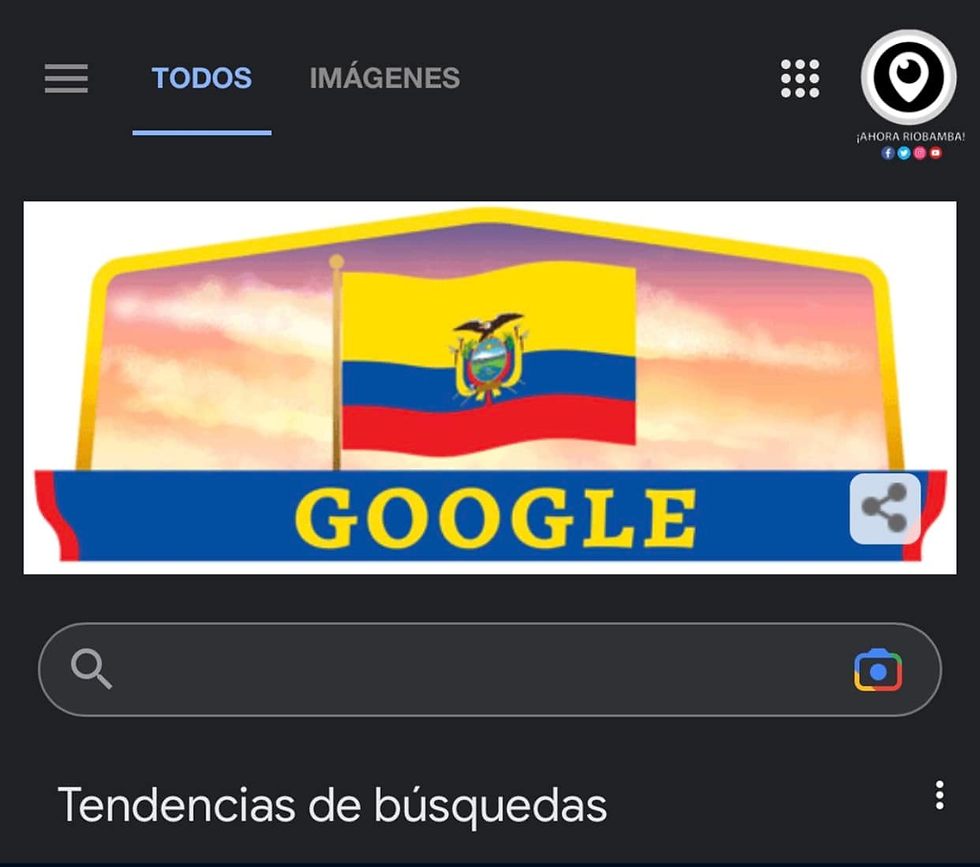Click the coat of arms on the flag
980x867 pixels.
(489, 358)
